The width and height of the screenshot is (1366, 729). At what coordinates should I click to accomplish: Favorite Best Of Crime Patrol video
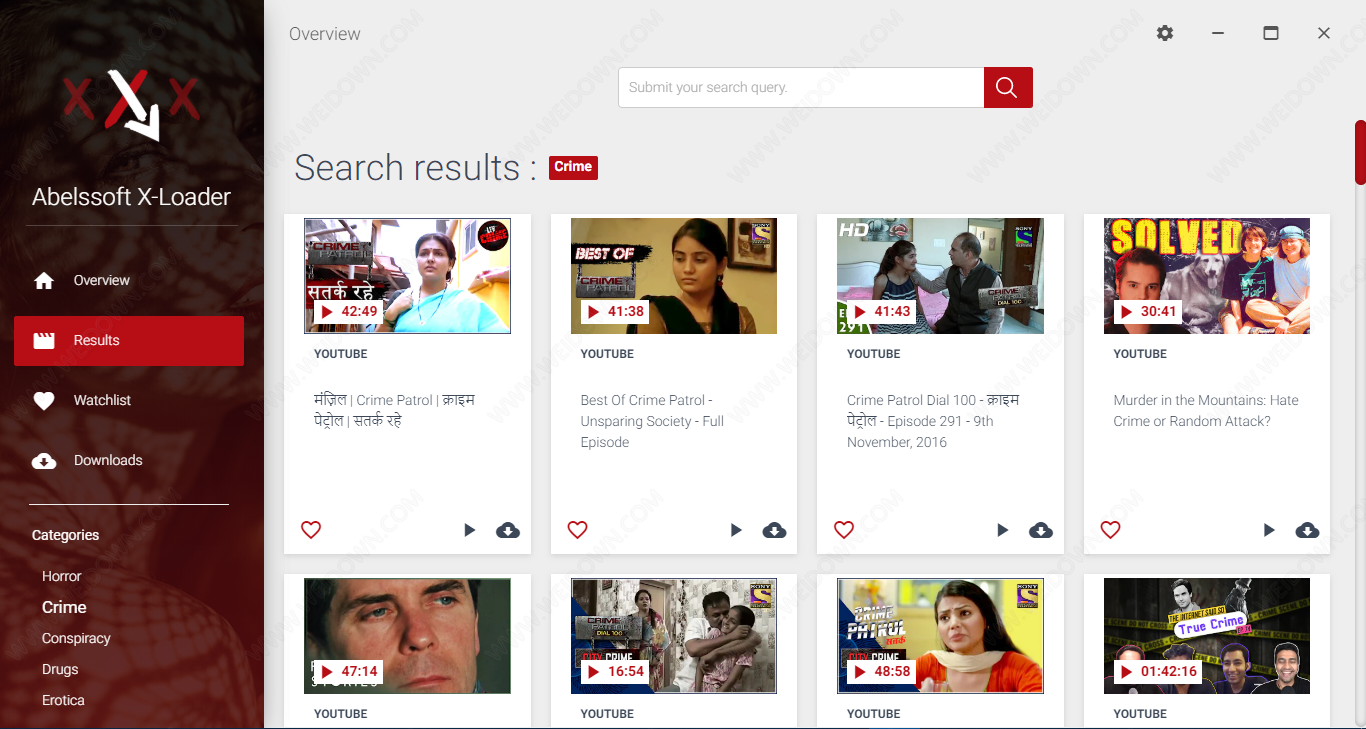577,530
